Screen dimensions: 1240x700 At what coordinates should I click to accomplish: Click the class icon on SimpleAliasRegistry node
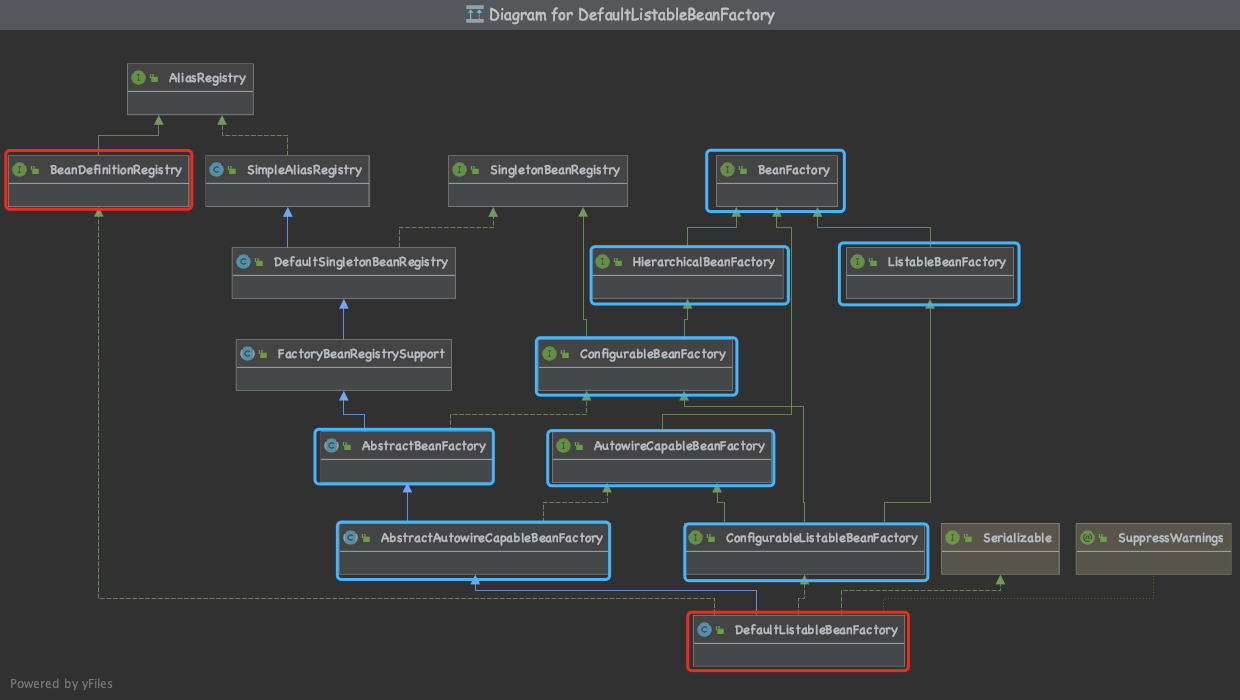click(218, 169)
